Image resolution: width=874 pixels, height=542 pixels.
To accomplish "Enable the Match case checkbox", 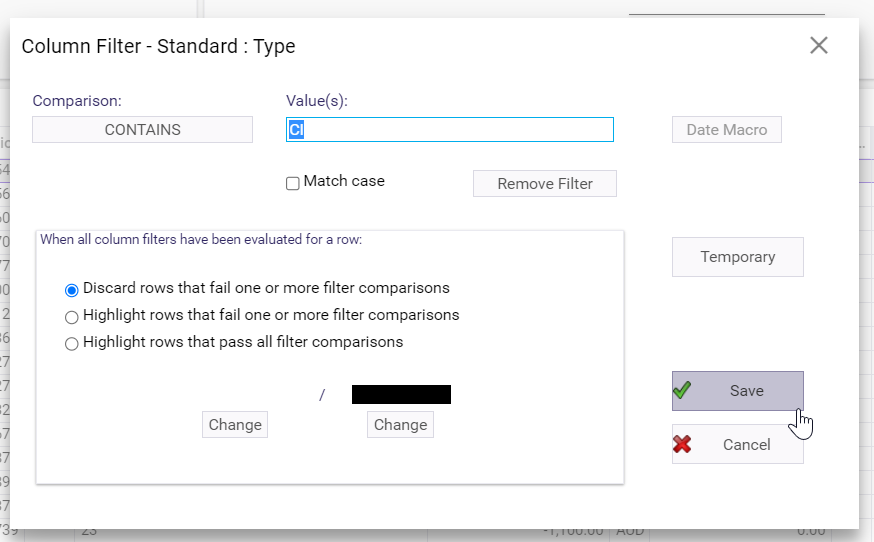I will (x=293, y=183).
